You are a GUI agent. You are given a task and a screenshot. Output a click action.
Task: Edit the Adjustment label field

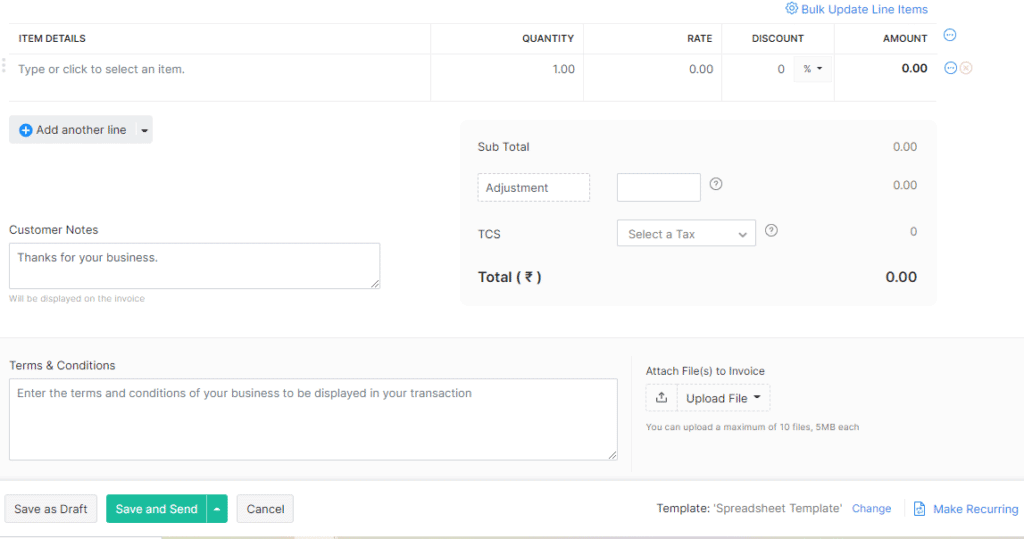(534, 188)
